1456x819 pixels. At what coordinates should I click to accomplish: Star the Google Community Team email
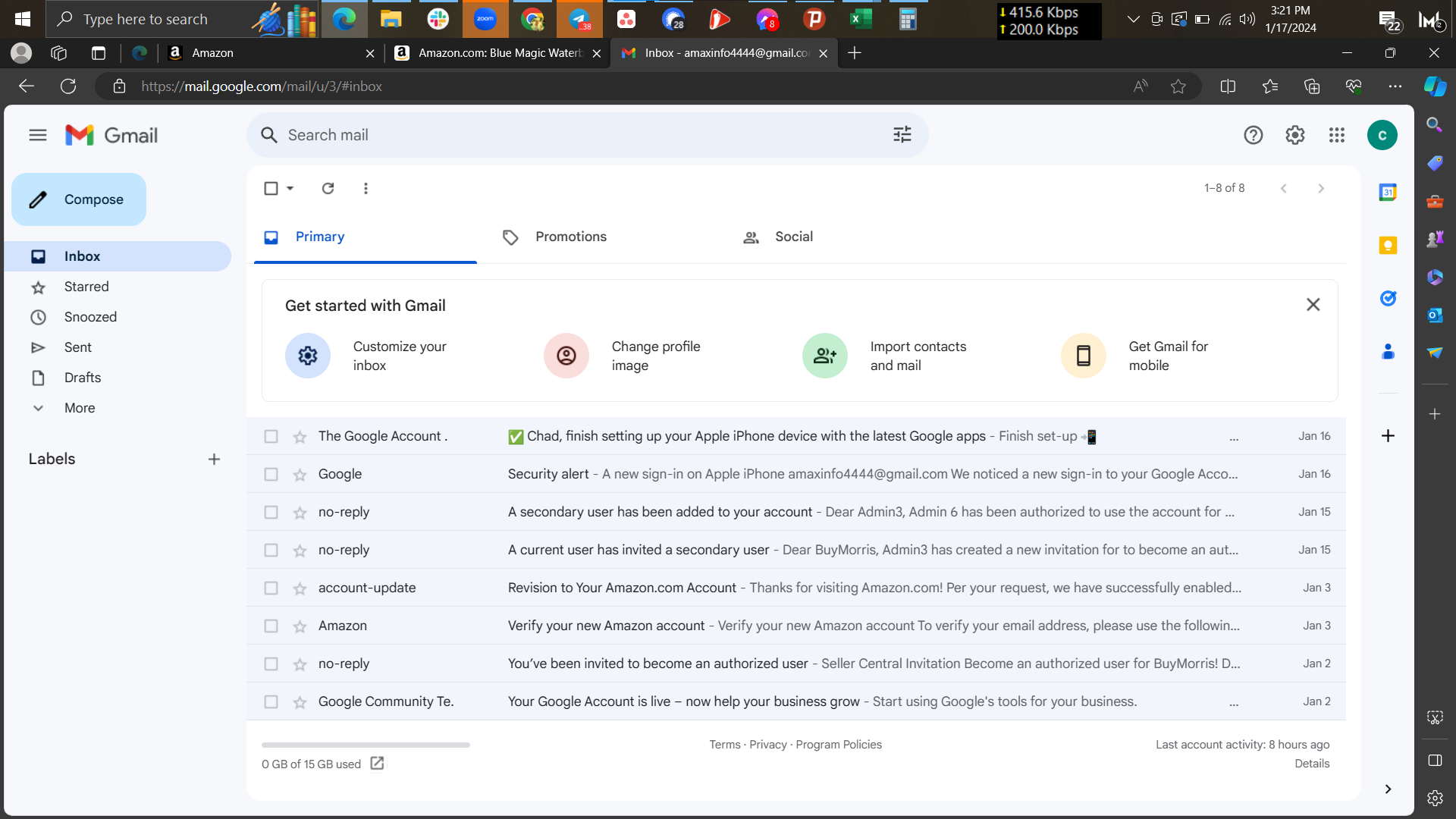pyautogui.click(x=300, y=702)
